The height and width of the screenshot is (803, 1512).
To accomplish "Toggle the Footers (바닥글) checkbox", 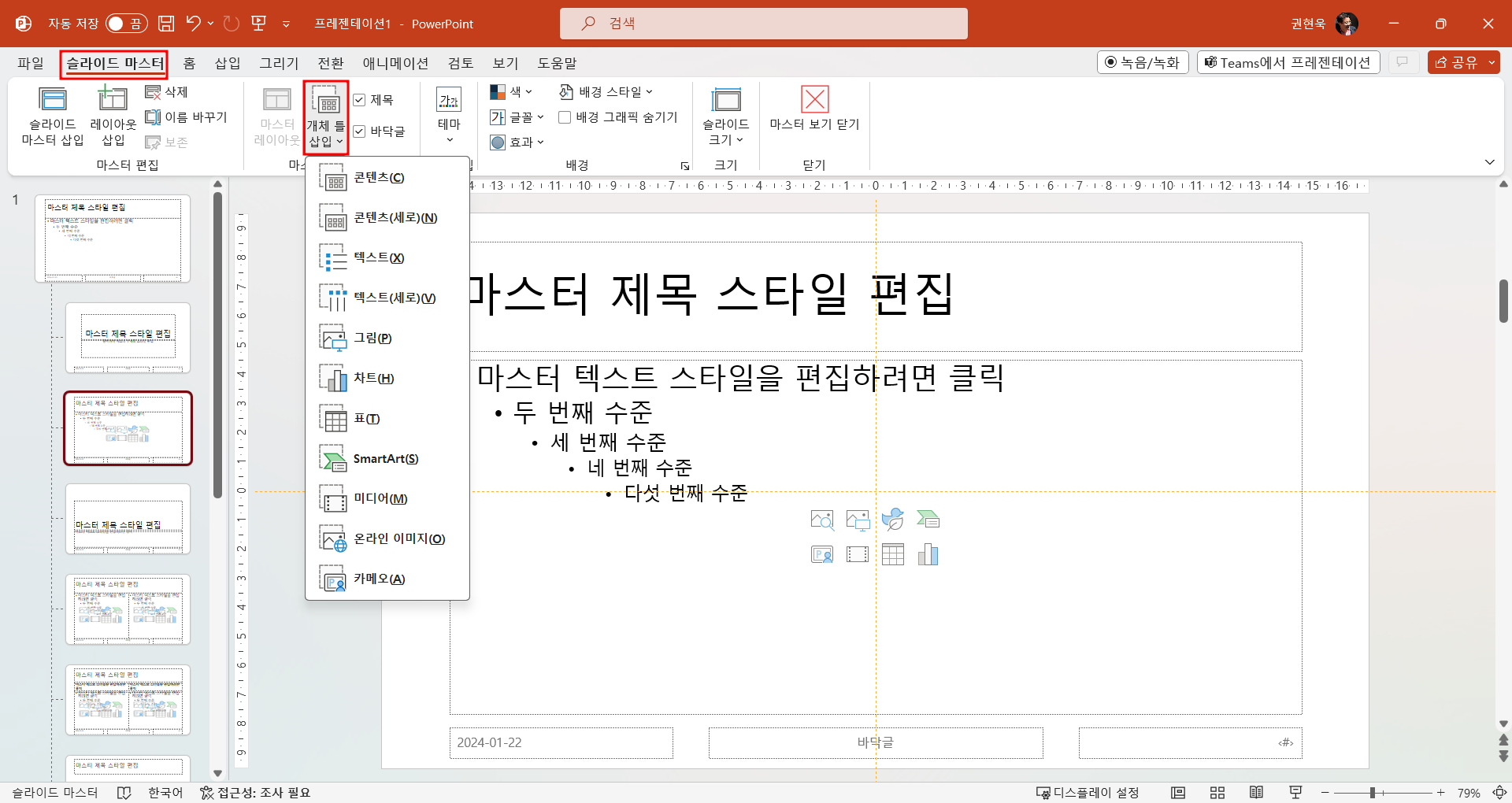I will tap(360, 131).
